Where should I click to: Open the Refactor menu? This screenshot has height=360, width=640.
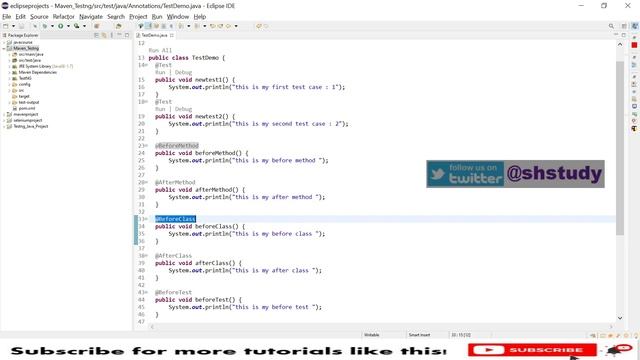click(x=64, y=17)
